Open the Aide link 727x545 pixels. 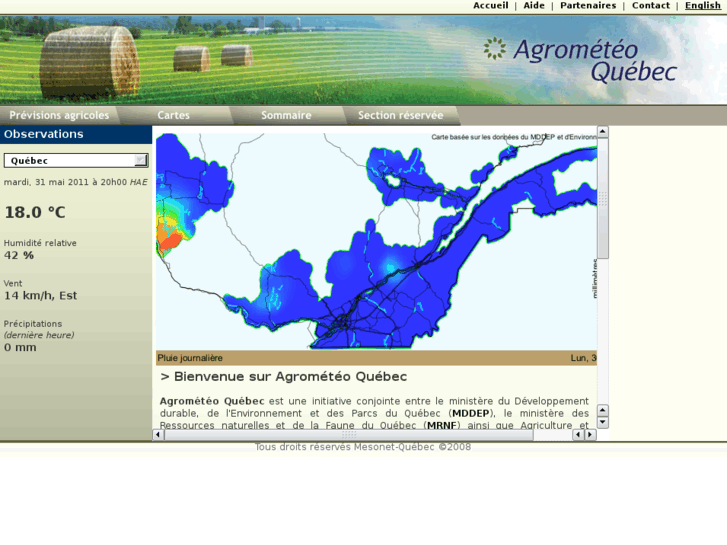534,6
